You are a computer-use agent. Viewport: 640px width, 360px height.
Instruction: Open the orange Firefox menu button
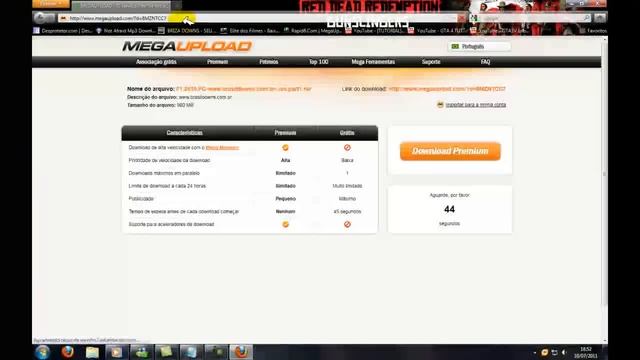[x=51, y=4]
